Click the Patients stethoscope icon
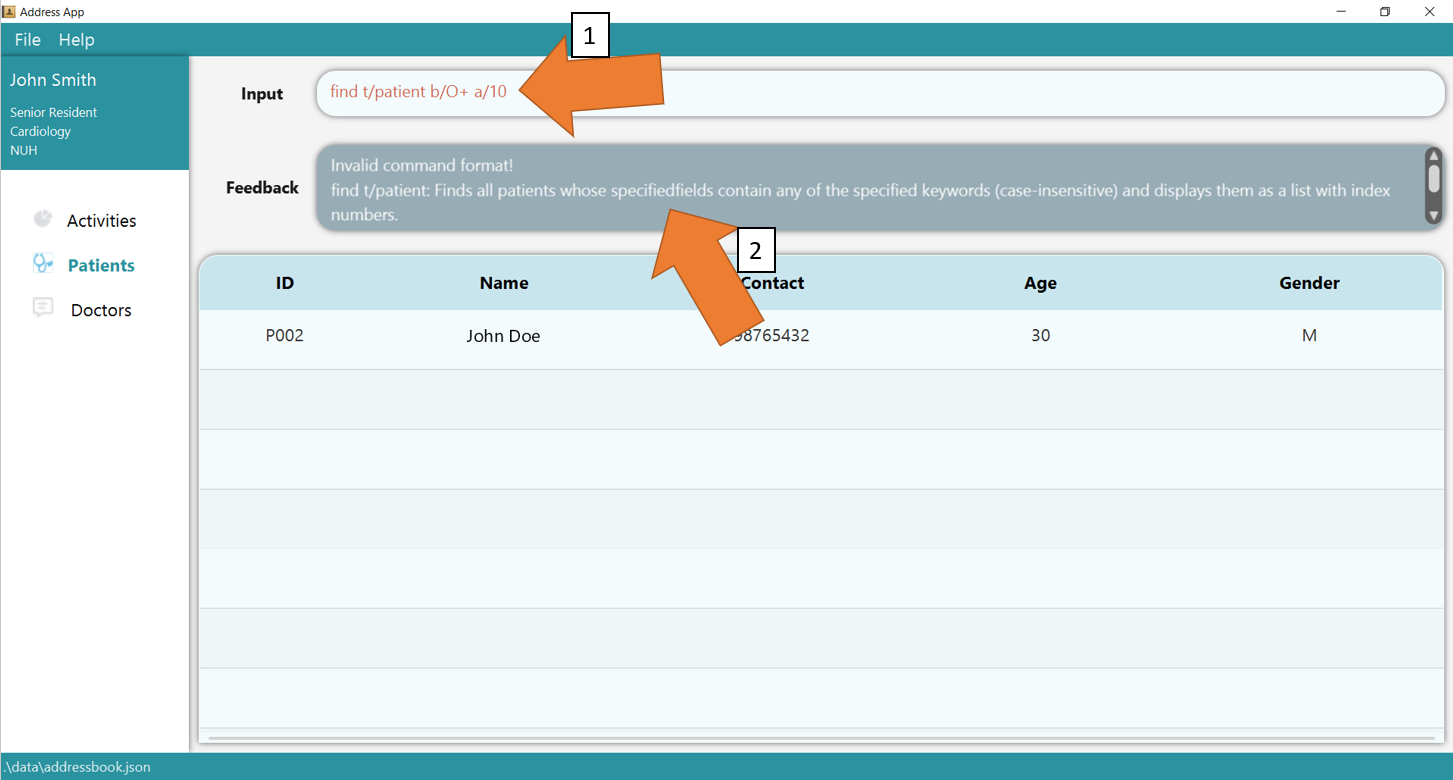1453x780 pixels. tap(42, 263)
